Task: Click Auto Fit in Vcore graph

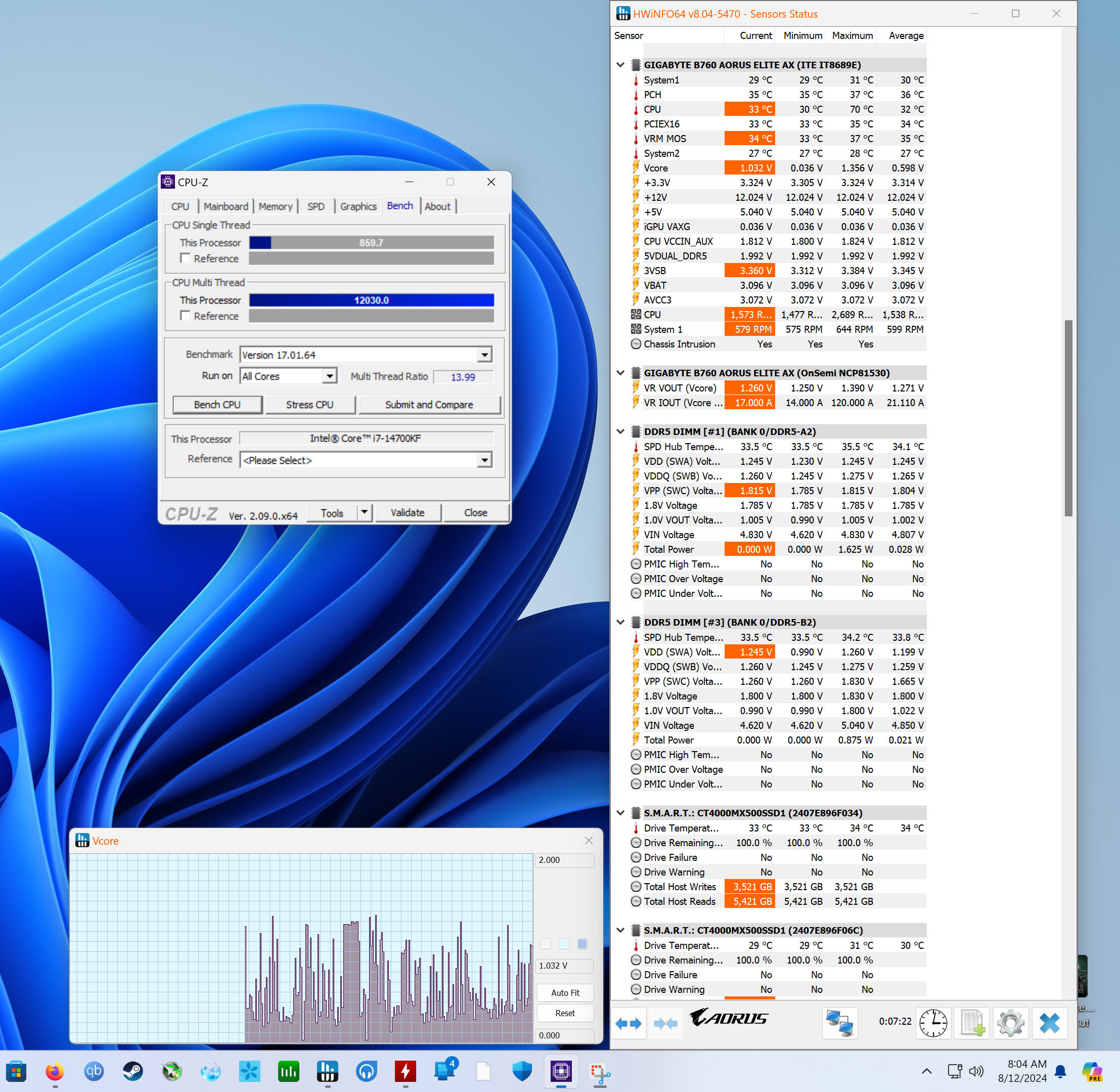Action: (565, 993)
